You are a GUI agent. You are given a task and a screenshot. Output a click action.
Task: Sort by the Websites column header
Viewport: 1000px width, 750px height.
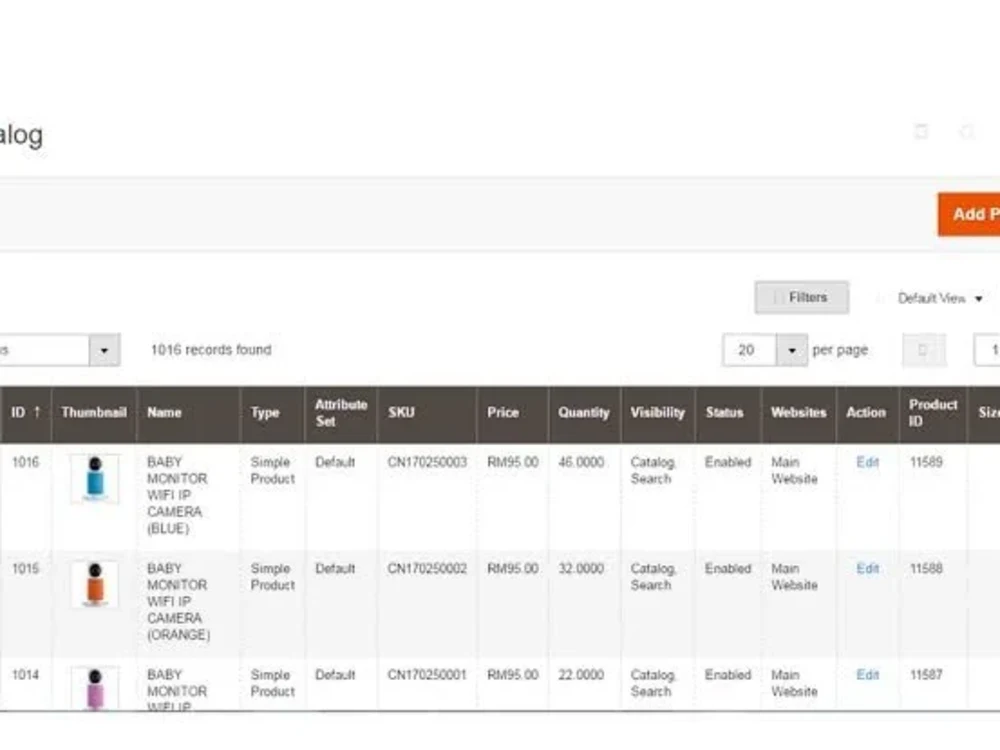798,413
